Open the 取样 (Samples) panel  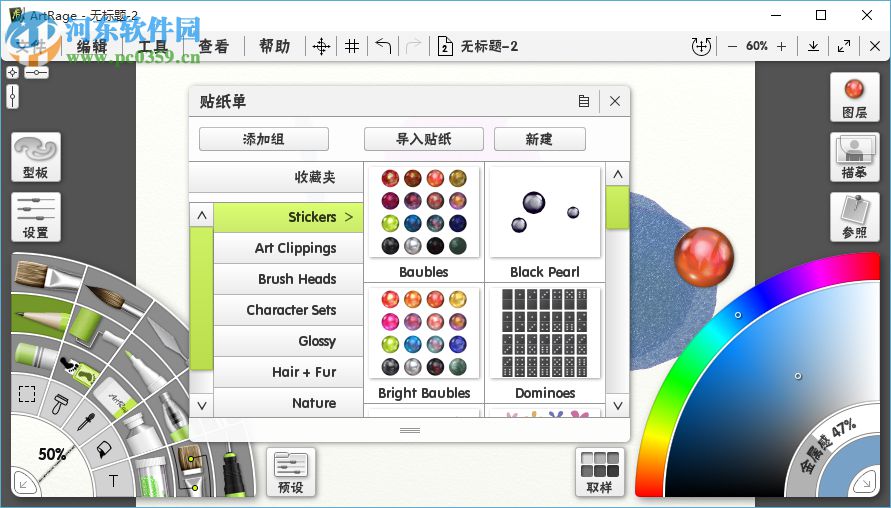click(x=600, y=472)
